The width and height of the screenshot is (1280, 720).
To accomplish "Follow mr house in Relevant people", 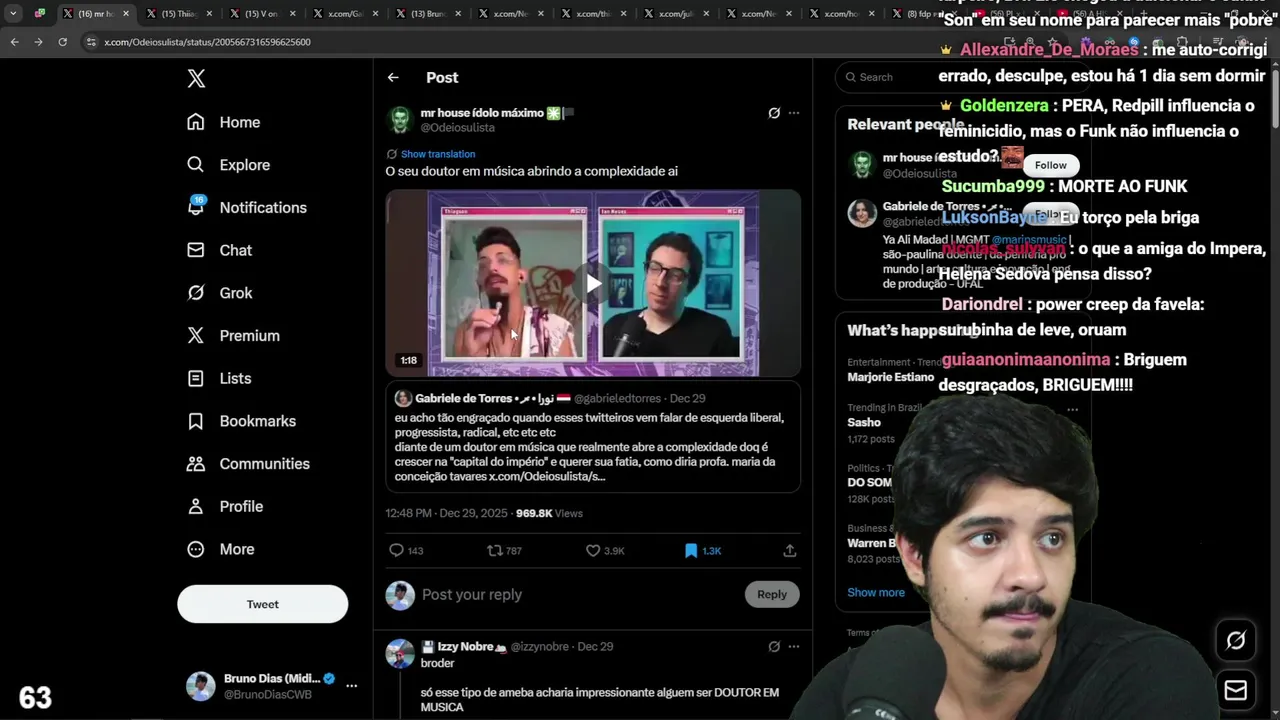I will 1051,165.
